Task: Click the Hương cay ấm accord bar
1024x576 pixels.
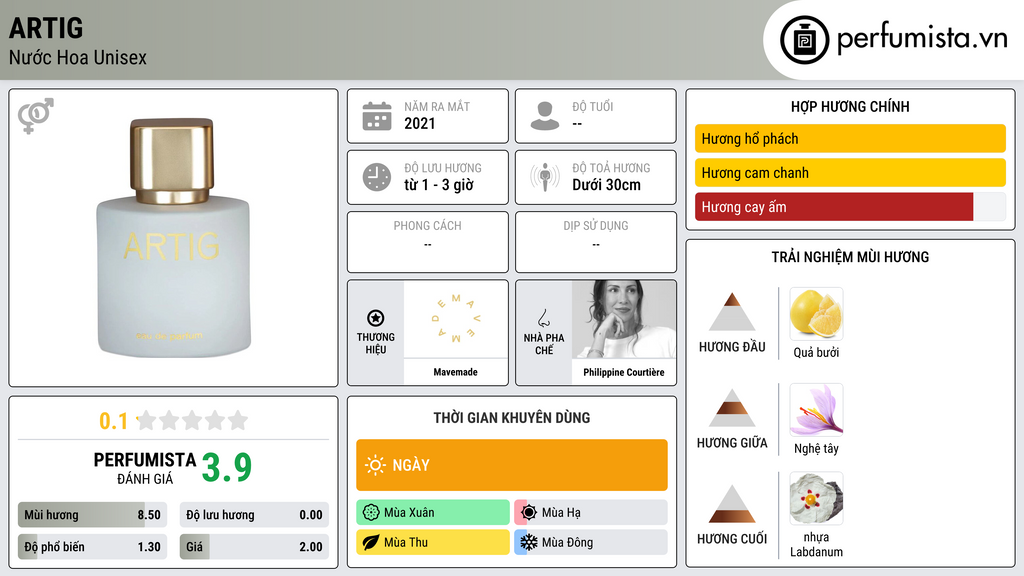Action: pos(850,207)
